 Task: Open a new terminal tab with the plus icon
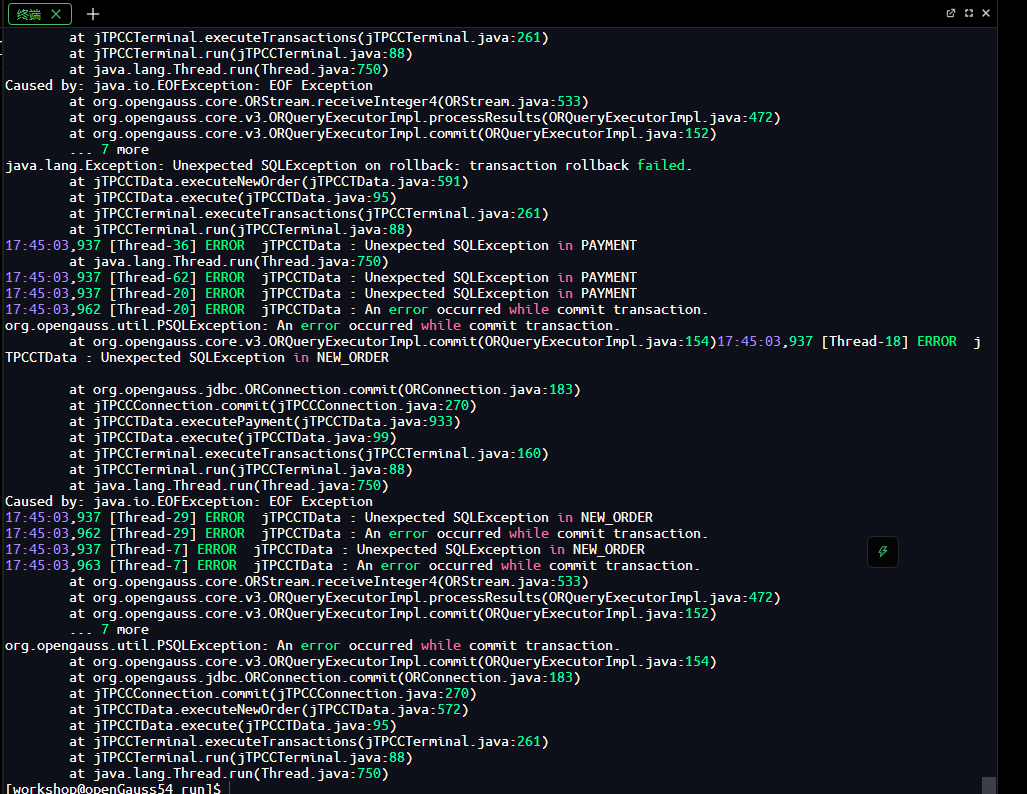pos(93,14)
